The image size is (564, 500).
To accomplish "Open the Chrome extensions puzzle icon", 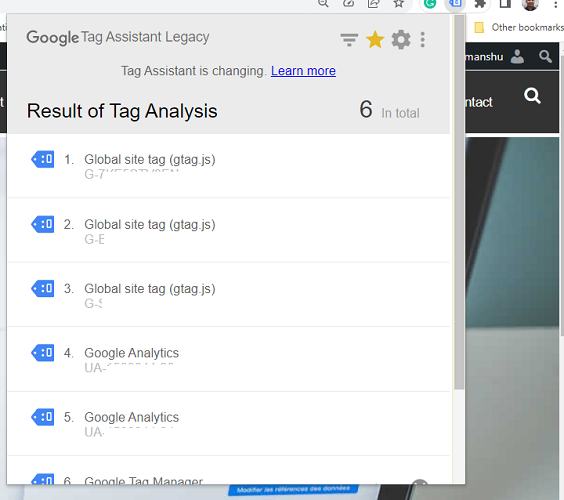I will pos(480,4).
